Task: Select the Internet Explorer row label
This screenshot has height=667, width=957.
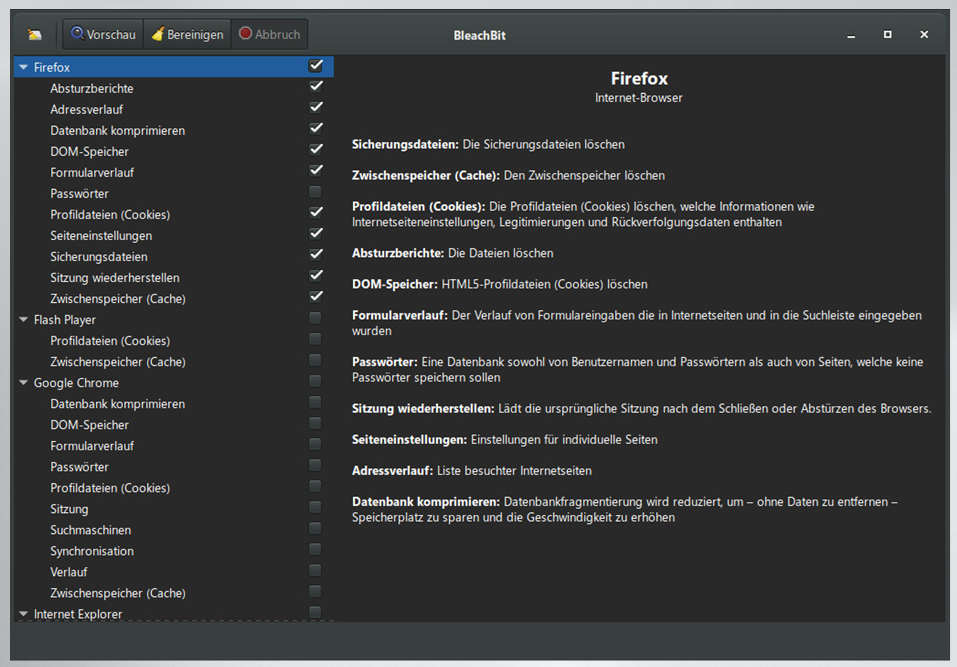Action: pyautogui.click(x=78, y=614)
